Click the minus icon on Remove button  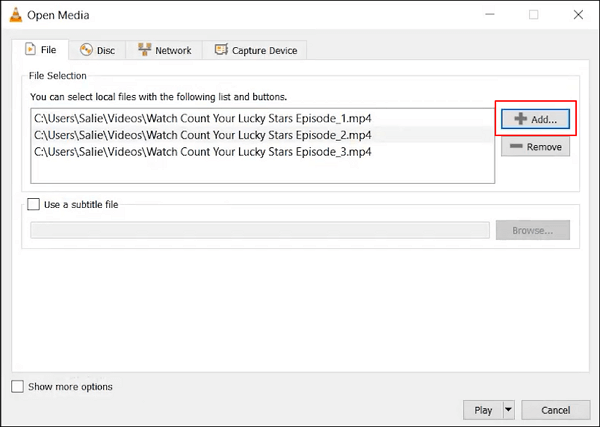(x=516, y=147)
